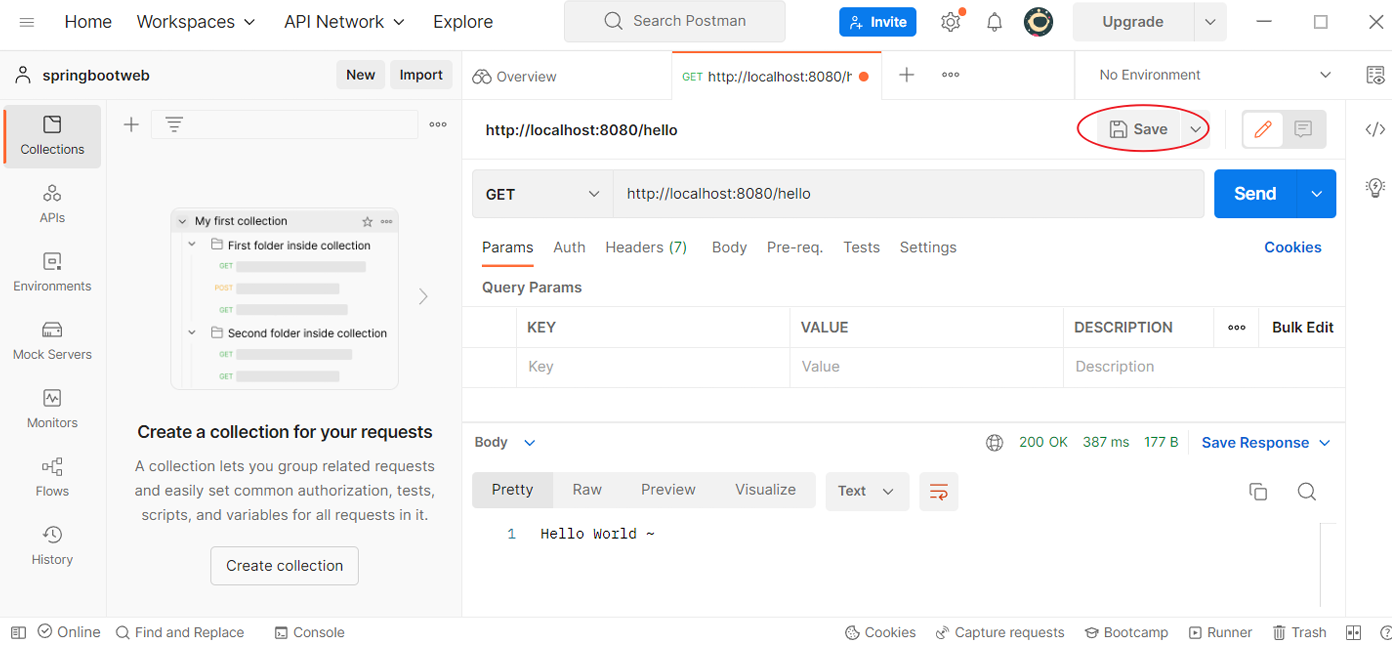Open the settings gear icon

point(951,22)
